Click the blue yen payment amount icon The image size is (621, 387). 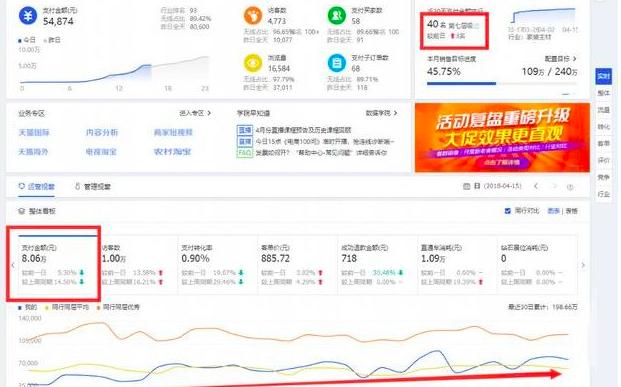(28, 16)
